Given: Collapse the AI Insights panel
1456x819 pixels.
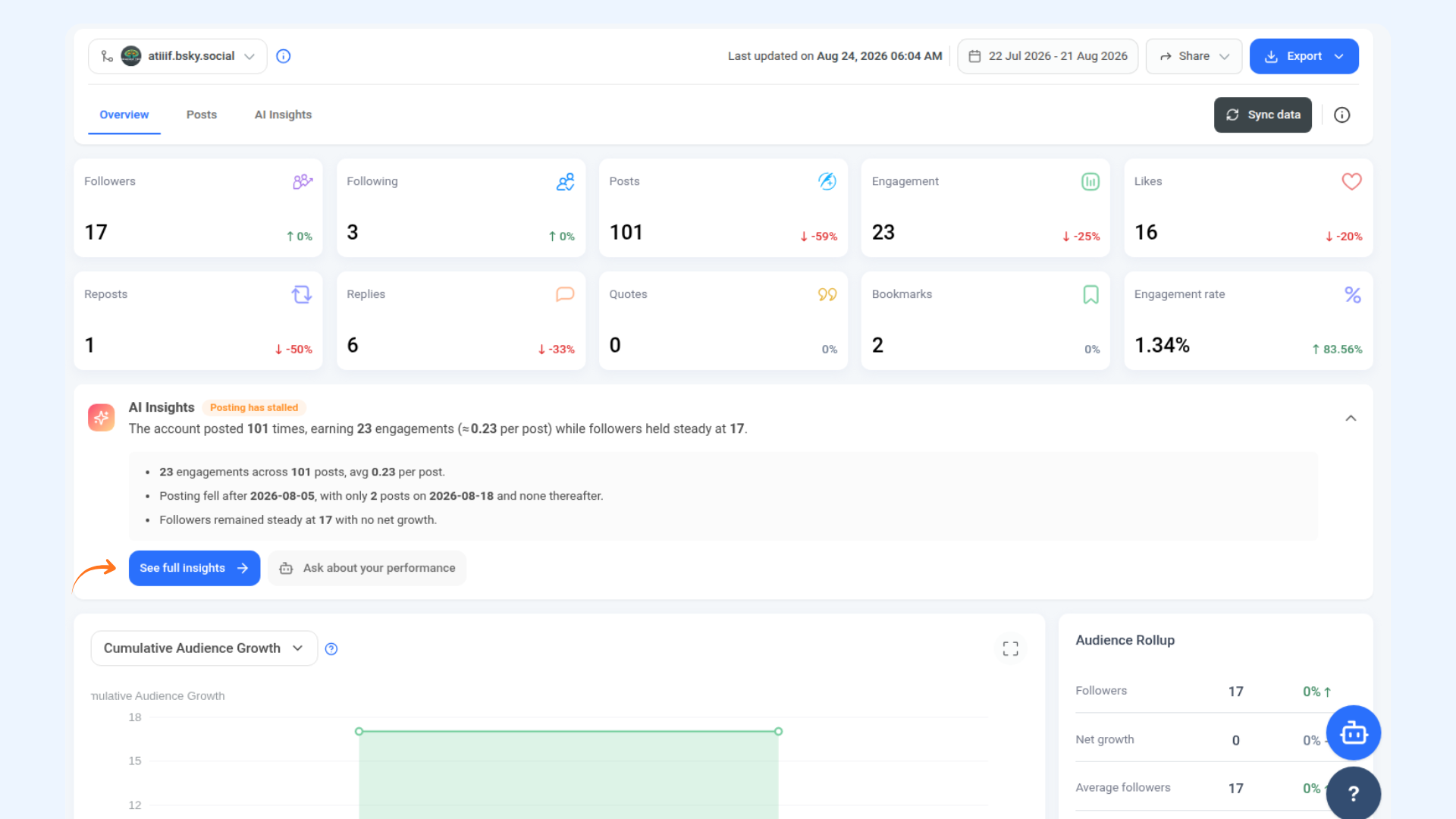Looking at the screenshot, I should point(1351,418).
